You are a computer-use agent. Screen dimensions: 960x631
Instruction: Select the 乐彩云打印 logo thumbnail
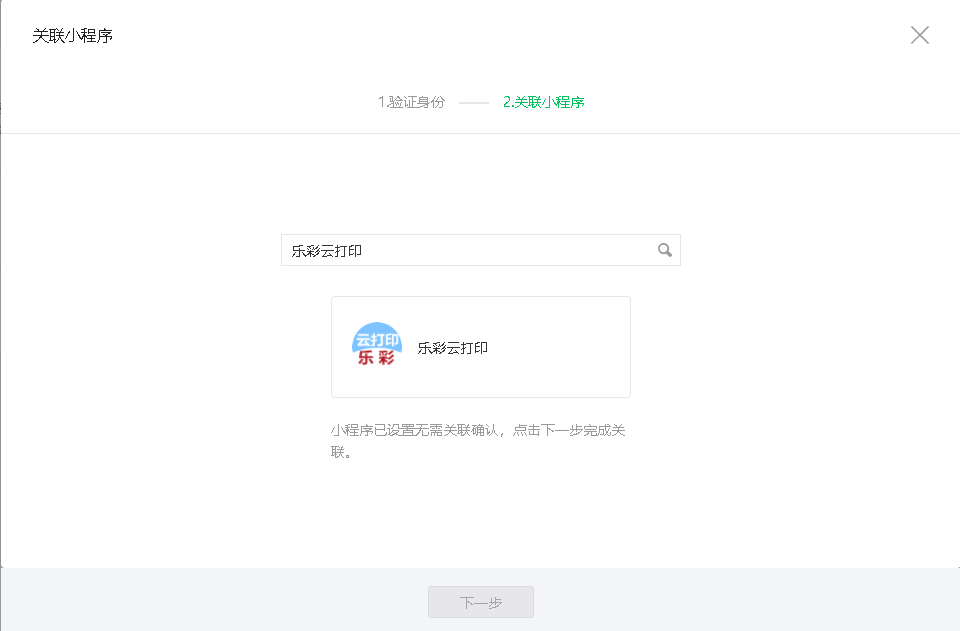377,344
